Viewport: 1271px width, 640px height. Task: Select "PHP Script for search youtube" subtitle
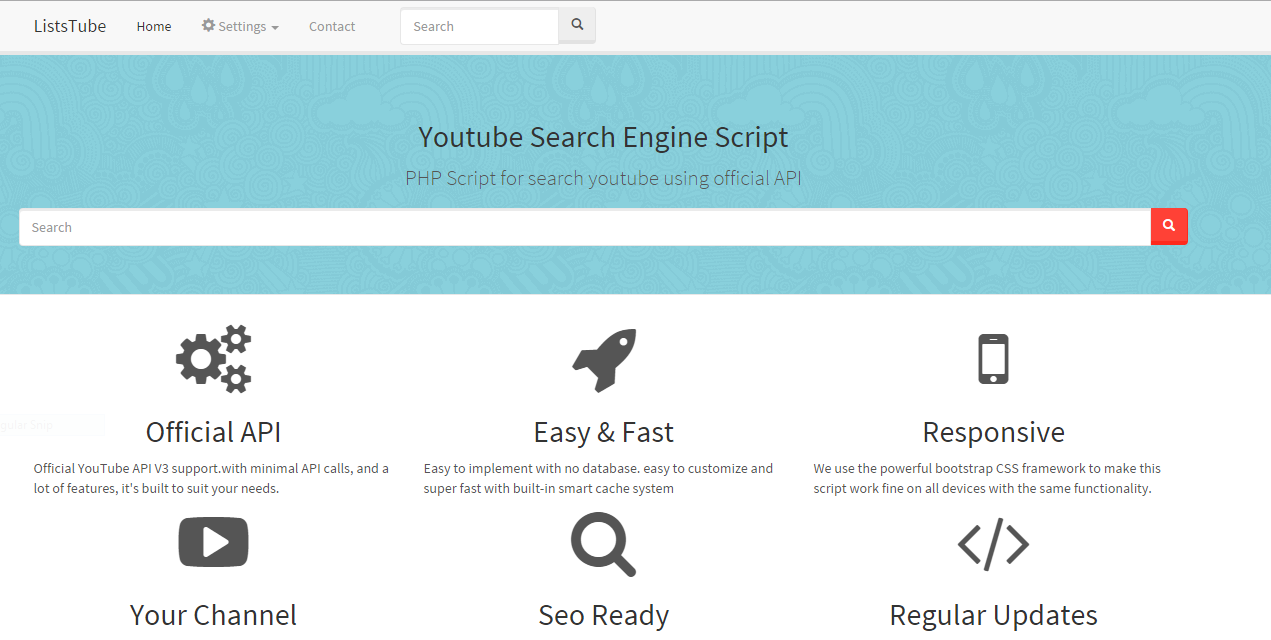click(x=603, y=179)
